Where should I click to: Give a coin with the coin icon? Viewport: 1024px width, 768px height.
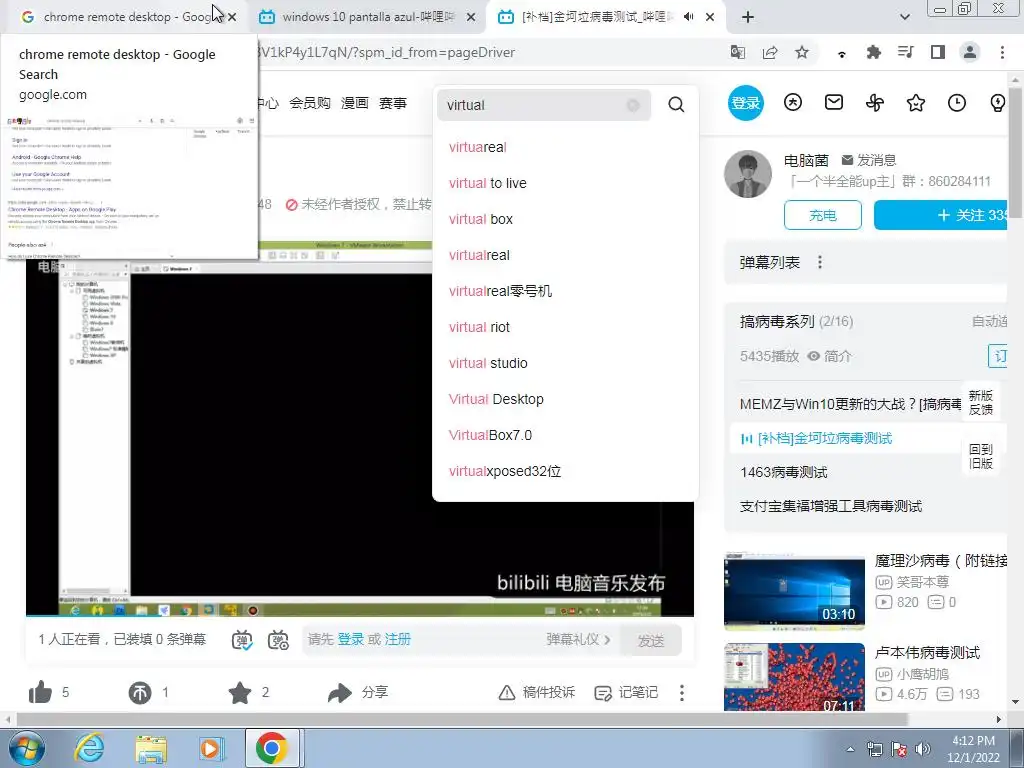[x=140, y=692]
